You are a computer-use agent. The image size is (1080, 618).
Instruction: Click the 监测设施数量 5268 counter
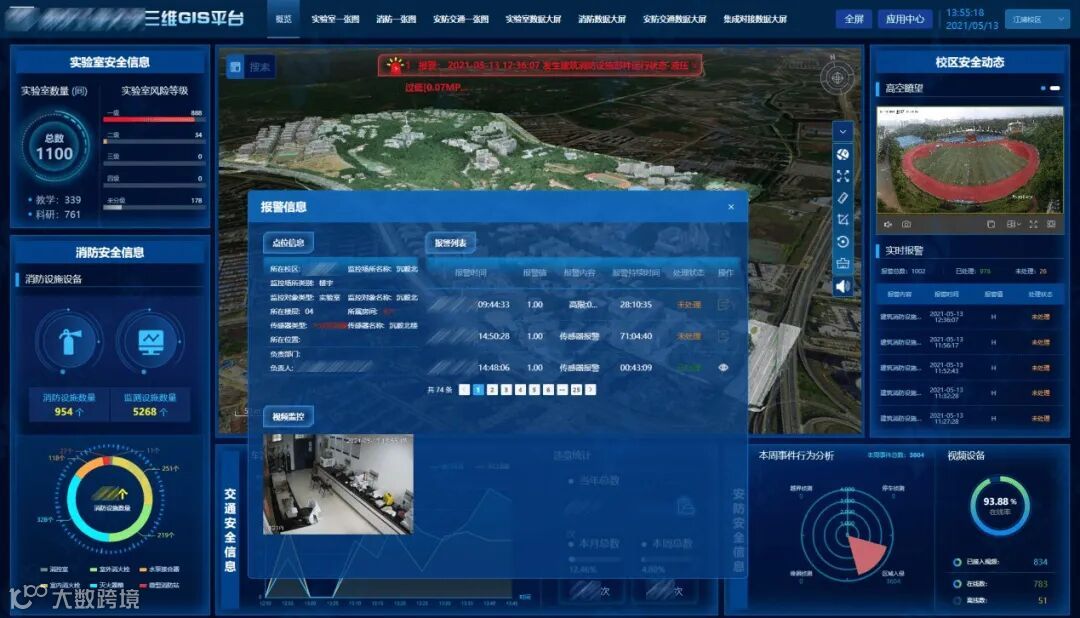149,405
